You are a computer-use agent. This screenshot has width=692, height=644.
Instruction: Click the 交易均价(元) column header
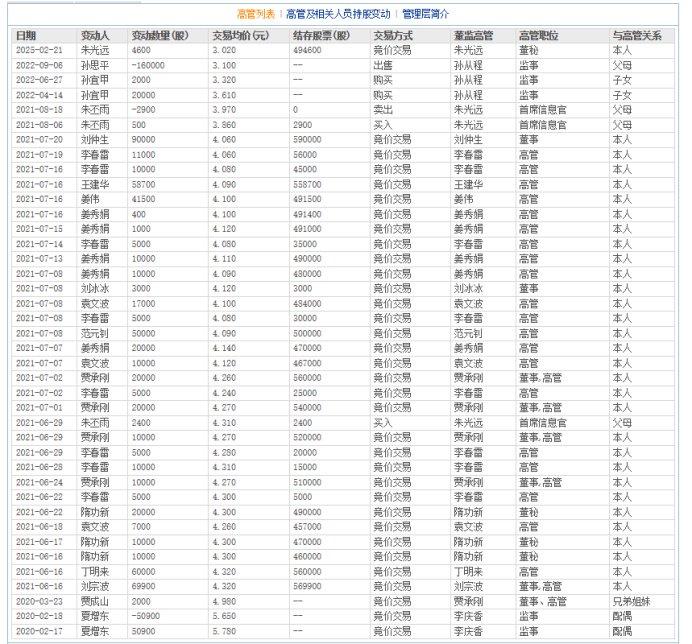pos(241,35)
